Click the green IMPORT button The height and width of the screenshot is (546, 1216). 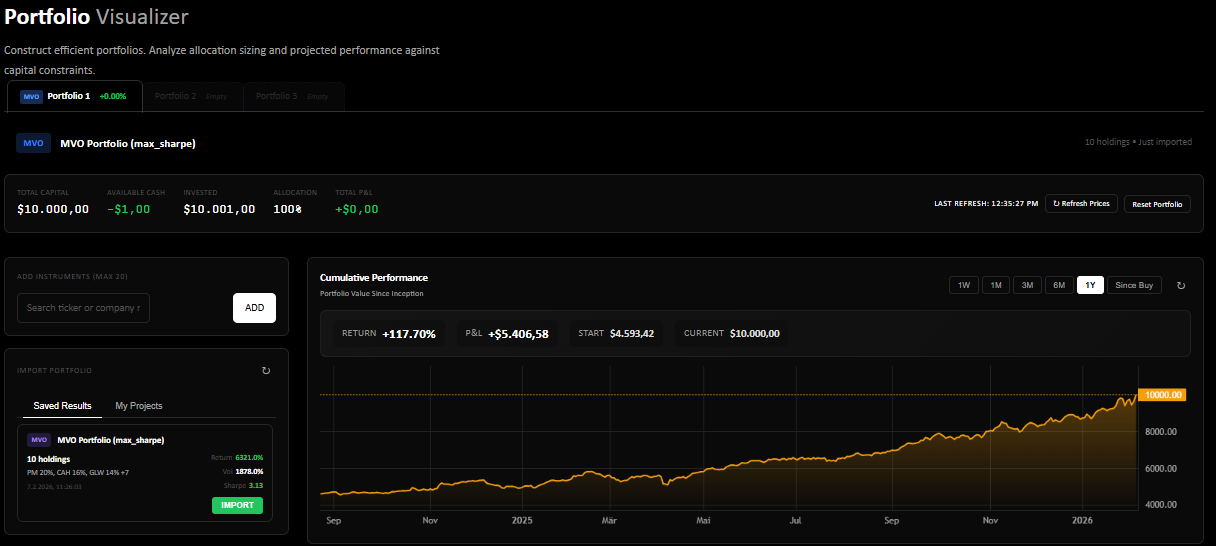(x=237, y=505)
